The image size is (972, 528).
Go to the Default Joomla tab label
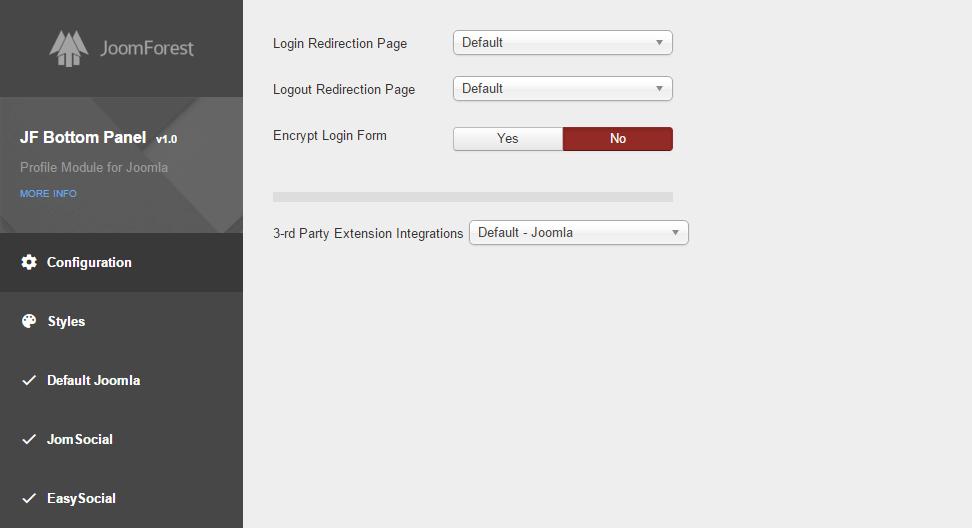pos(93,381)
